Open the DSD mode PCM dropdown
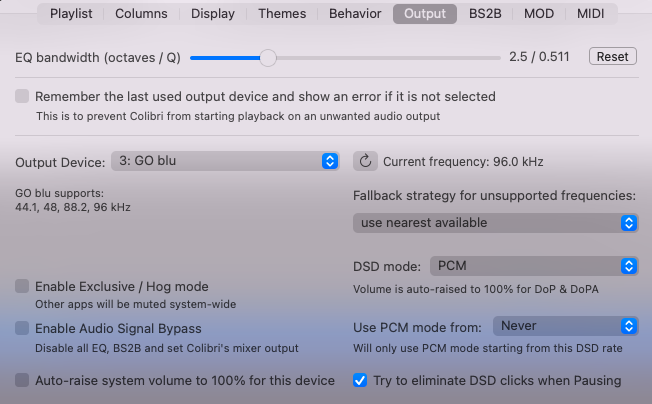Image resolution: width=652 pixels, height=404 pixels. point(534,266)
